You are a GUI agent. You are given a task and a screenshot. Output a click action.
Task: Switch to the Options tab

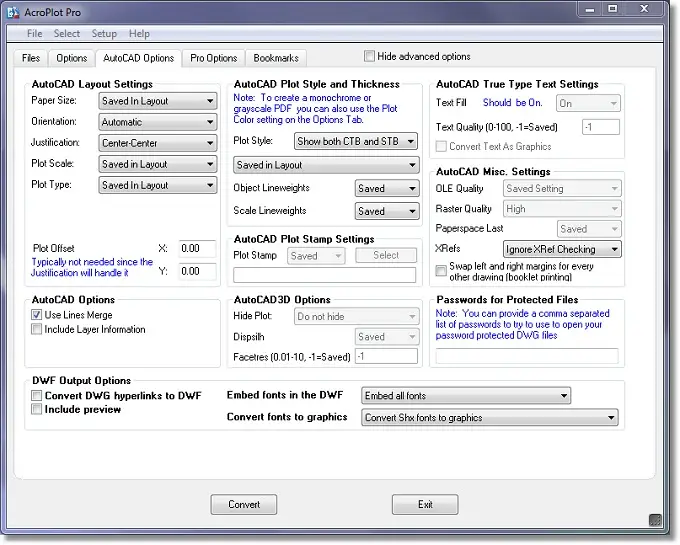[72, 58]
